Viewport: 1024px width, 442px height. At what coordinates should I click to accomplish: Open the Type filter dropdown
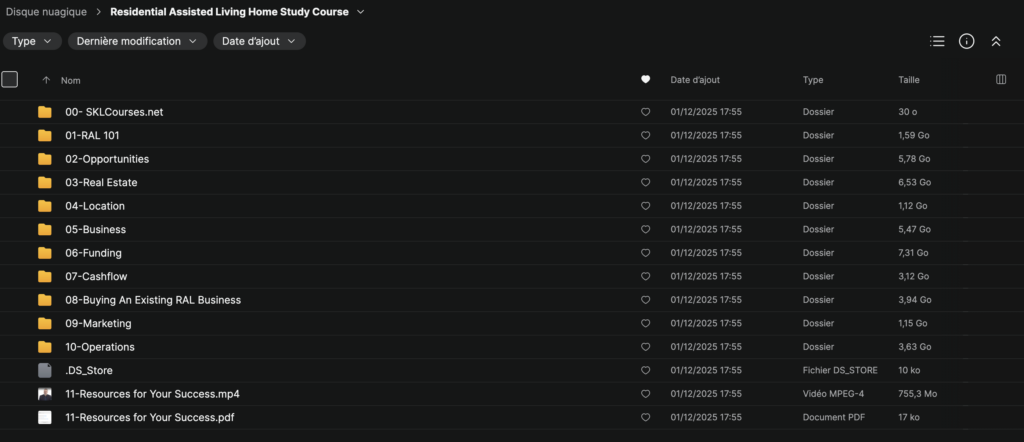pyautogui.click(x=32, y=41)
